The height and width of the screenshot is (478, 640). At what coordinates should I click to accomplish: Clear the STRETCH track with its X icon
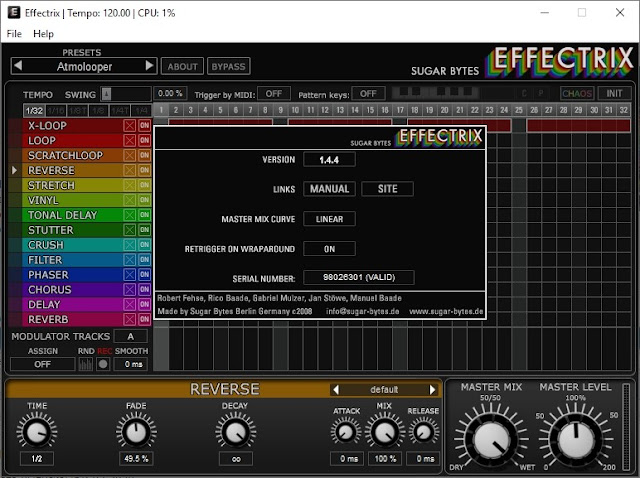pyautogui.click(x=130, y=185)
